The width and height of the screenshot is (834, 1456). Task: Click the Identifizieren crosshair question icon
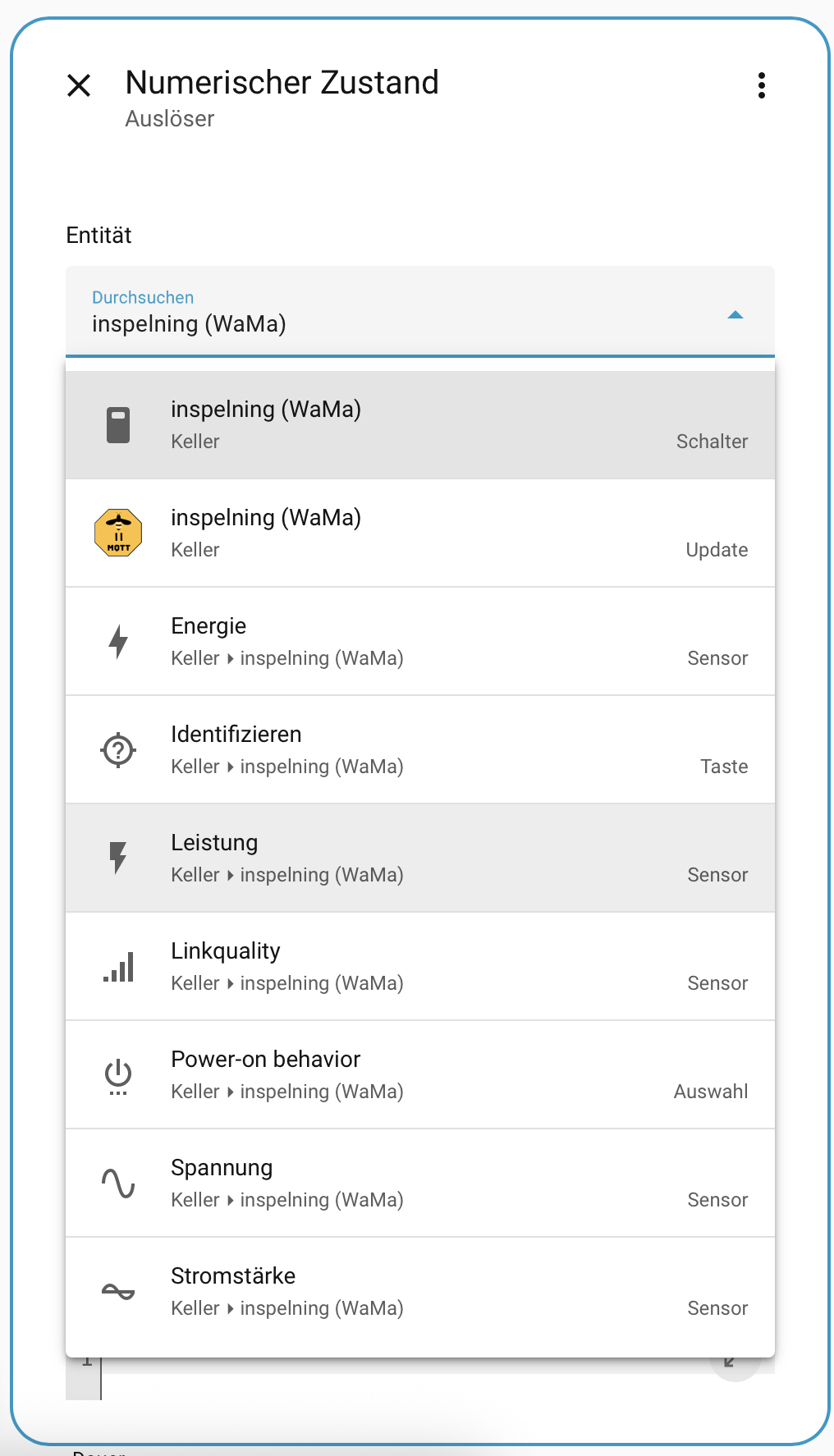(118, 750)
